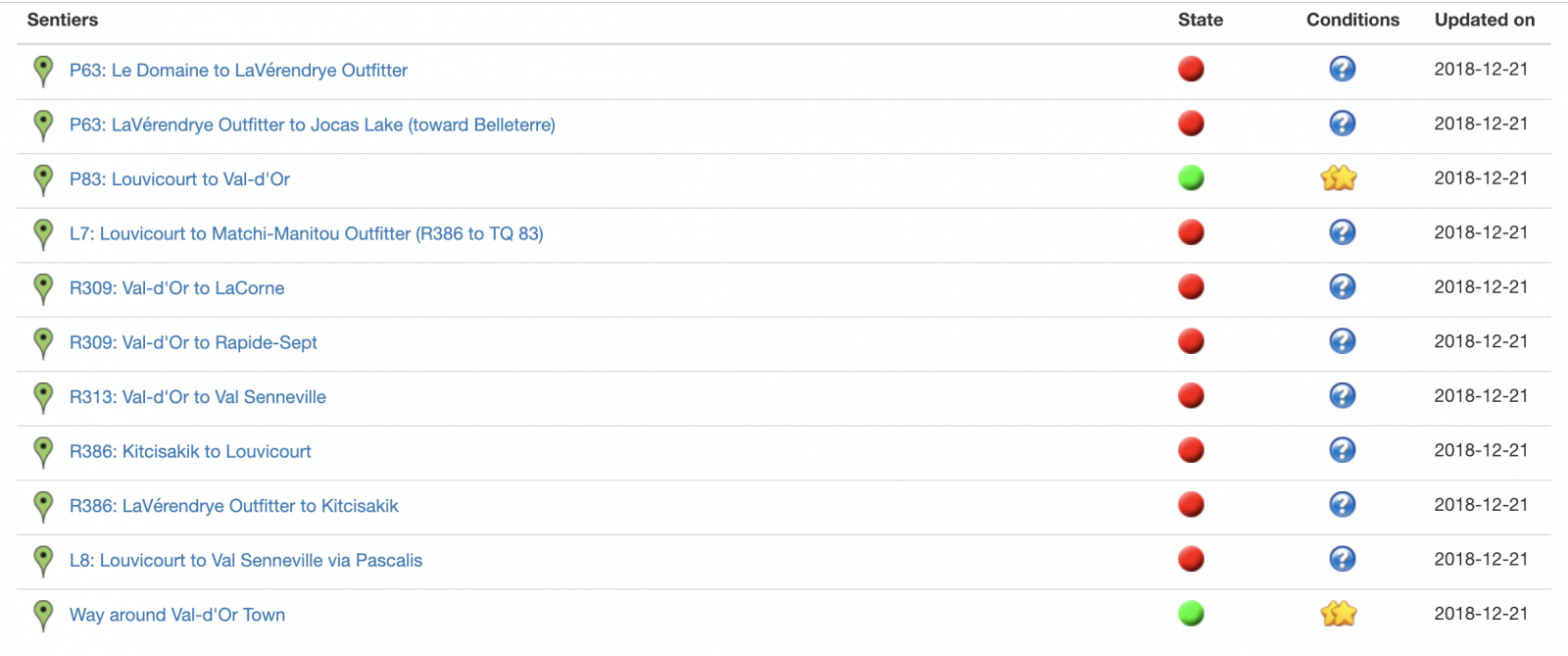
Task: Click the Conditions column header
Action: point(1352,20)
